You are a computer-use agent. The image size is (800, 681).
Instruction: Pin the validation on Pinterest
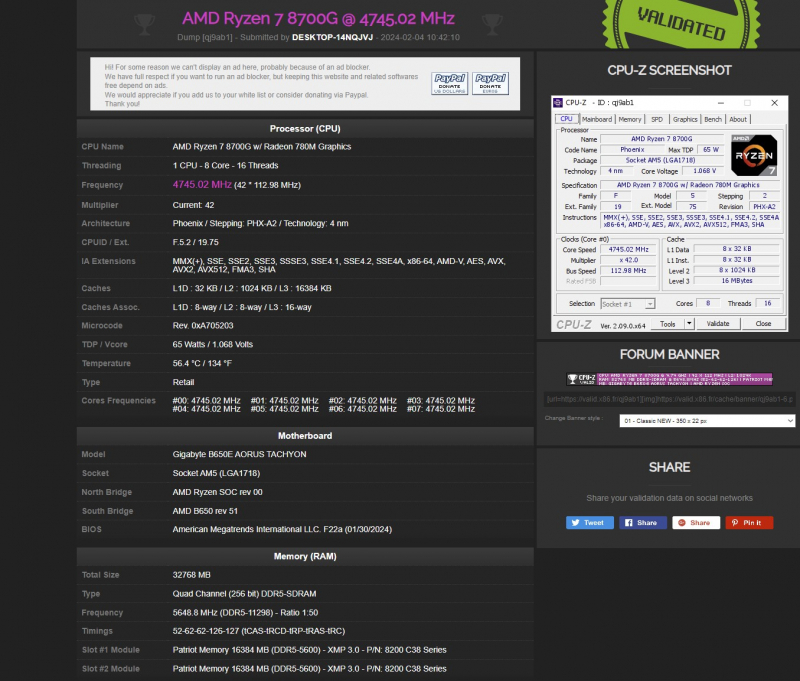click(x=748, y=522)
